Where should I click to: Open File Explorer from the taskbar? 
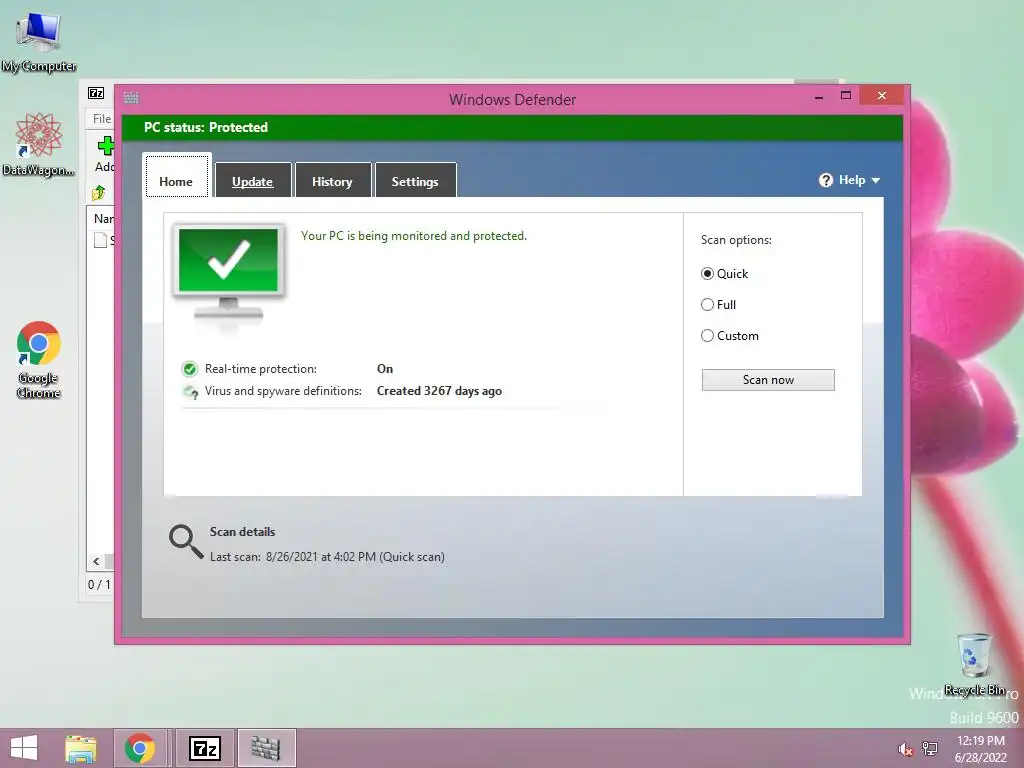point(81,748)
